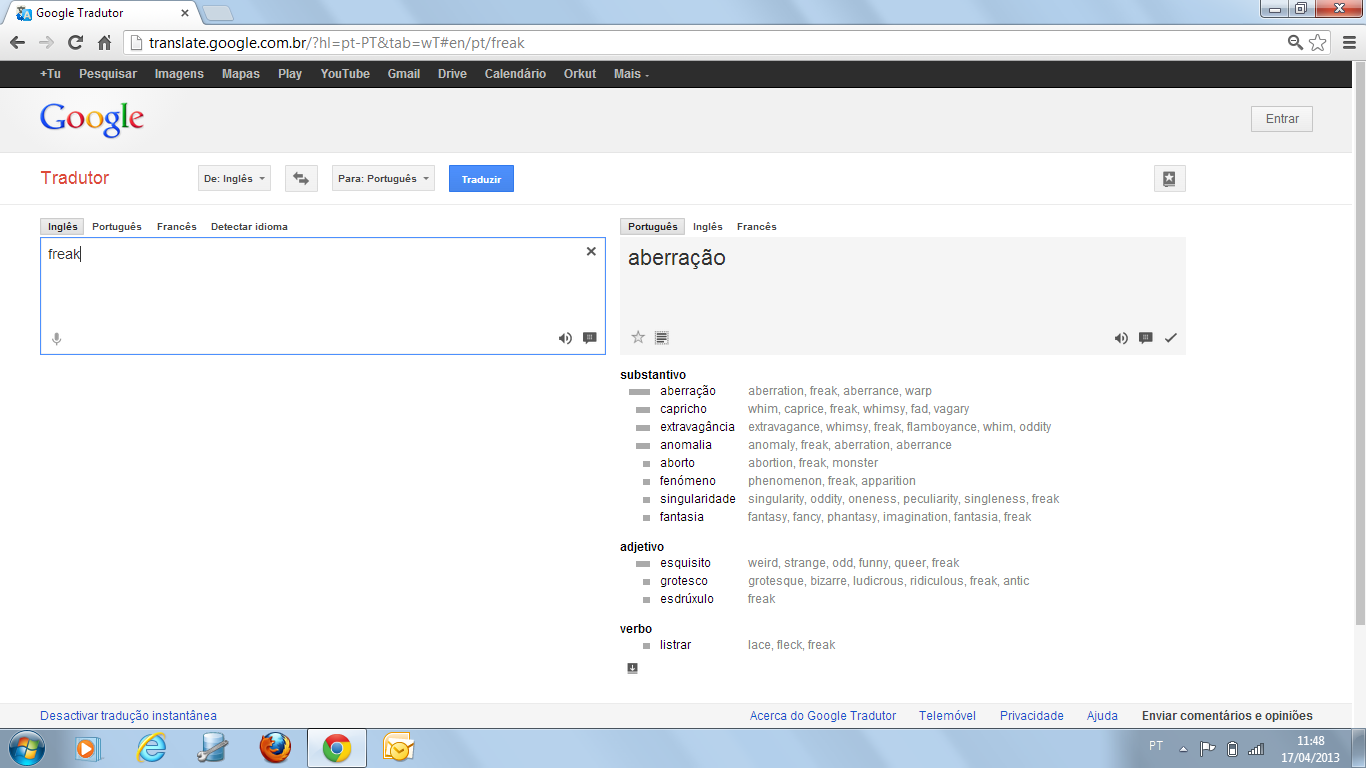Click the blue Traduzir button
The width and height of the screenshot is (1366, 768).
[481, 178]
